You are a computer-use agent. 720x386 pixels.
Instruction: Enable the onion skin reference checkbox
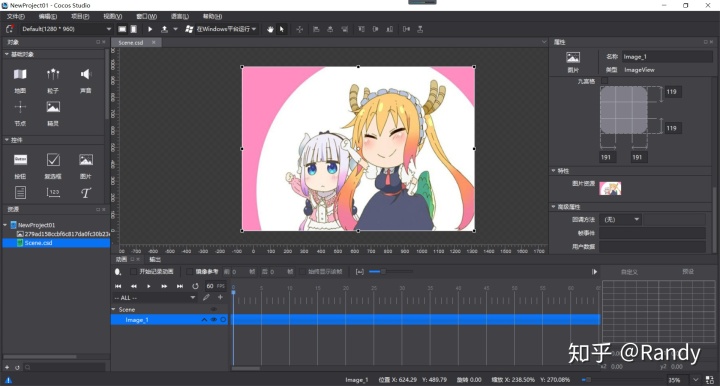click(x=190, y=272)
